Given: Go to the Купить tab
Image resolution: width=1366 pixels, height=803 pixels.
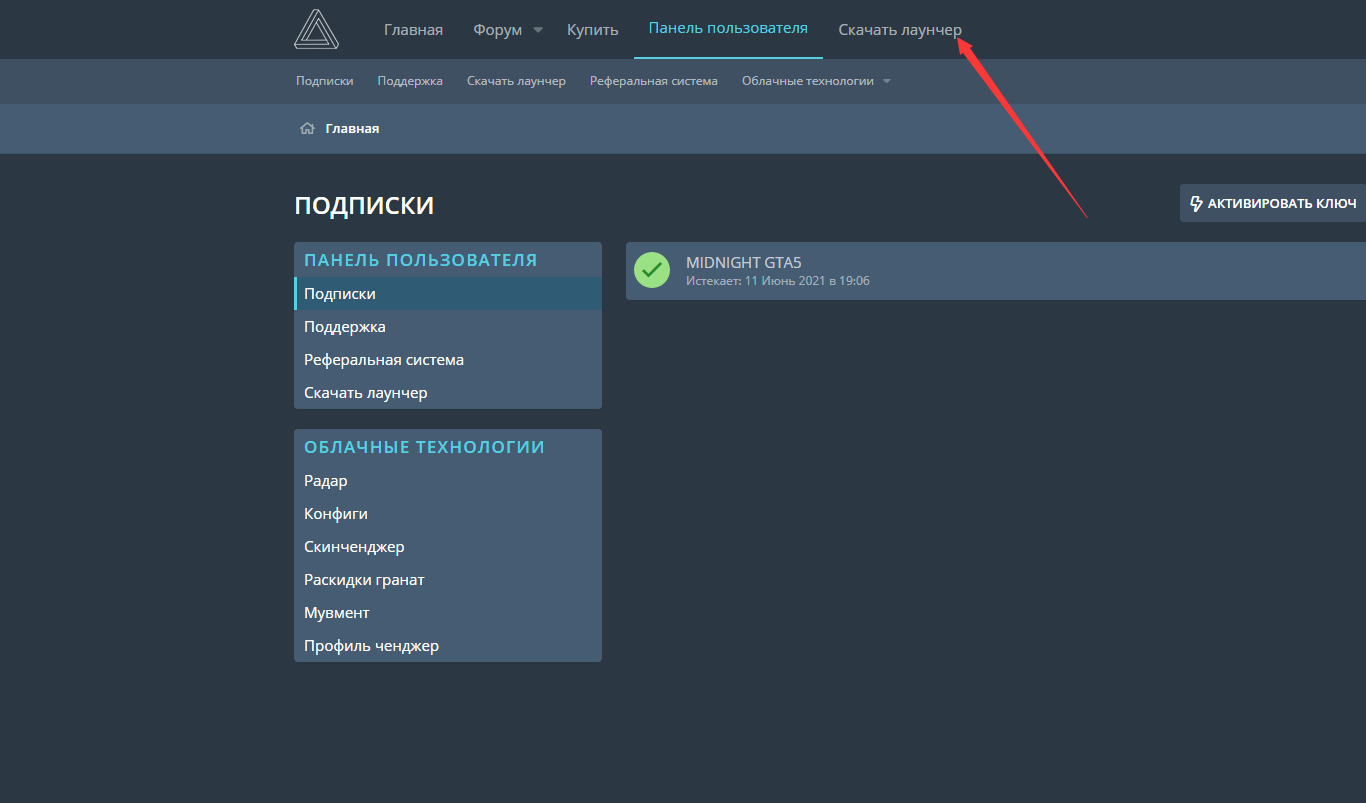Looking at the screenshot, I should click(593, 30).
